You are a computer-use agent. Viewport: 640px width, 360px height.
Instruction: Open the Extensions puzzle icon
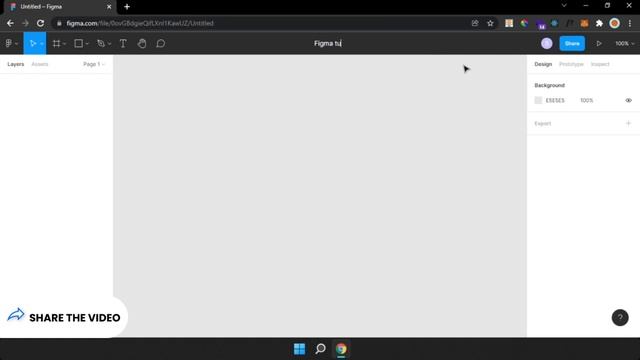(x=599, y=23)
